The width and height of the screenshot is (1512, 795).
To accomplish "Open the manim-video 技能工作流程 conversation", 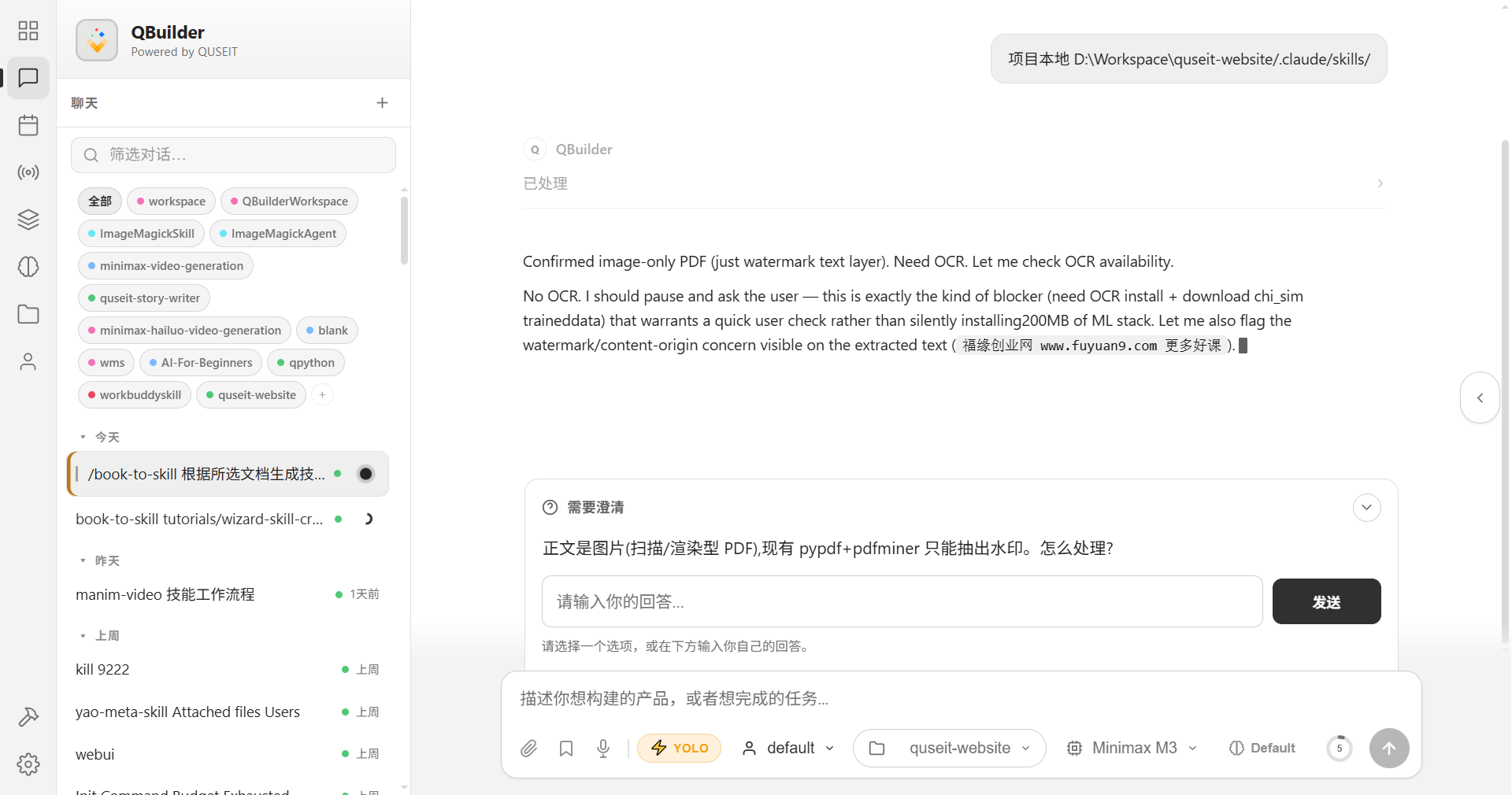I will pos(228,594).
